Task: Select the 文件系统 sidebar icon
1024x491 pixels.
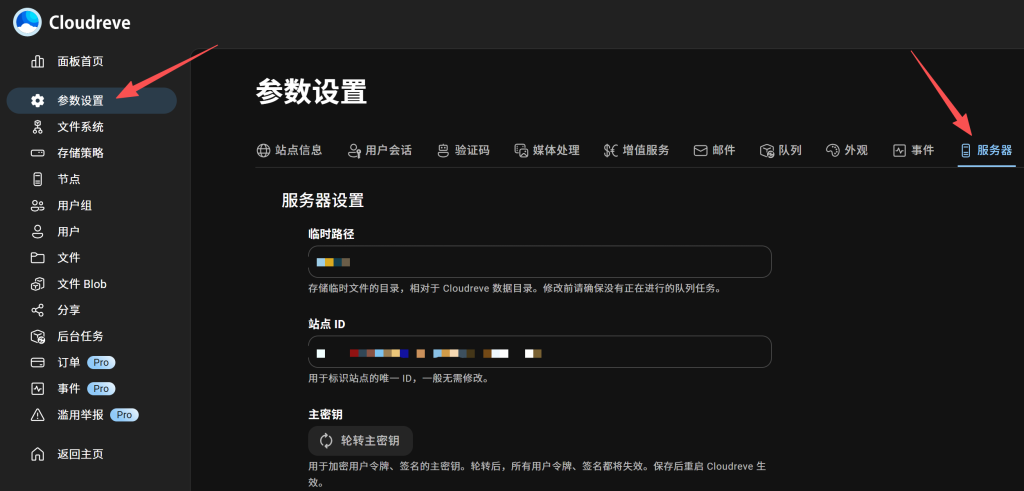Action: pyautogui.click(x=38, y=127)
